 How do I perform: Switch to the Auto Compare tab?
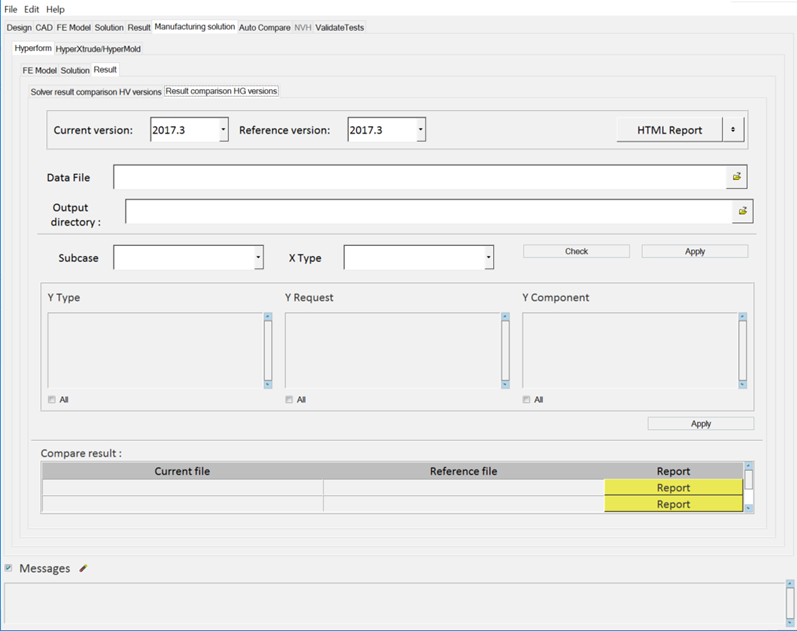click(265, 27)
